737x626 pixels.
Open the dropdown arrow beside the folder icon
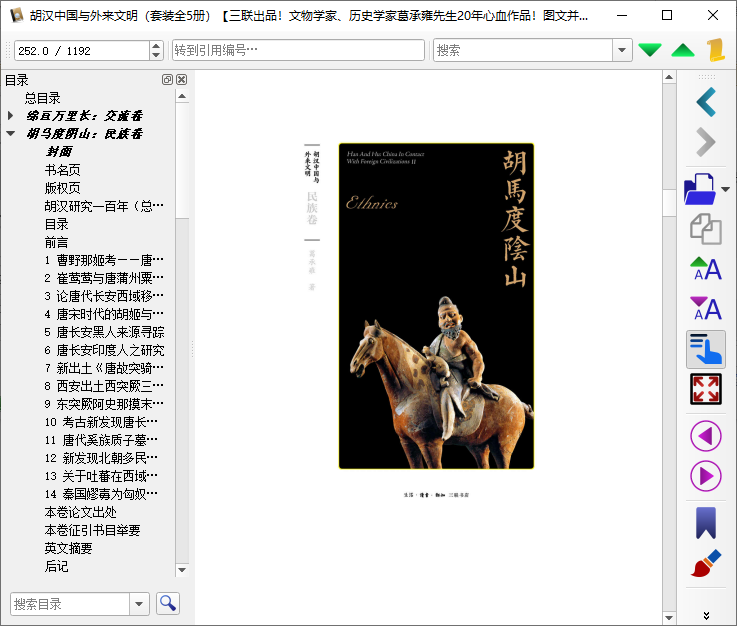pos(726,189)
